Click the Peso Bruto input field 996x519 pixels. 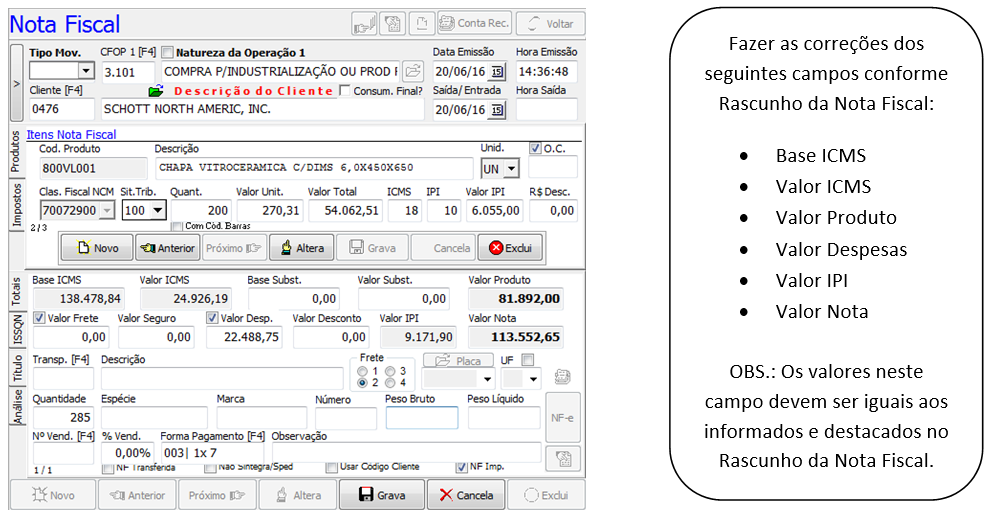click(x=421, y=418)
